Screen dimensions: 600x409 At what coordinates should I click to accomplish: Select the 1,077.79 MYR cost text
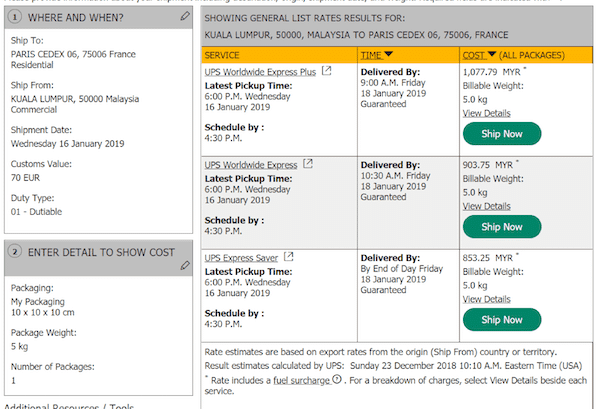[492, 72]
